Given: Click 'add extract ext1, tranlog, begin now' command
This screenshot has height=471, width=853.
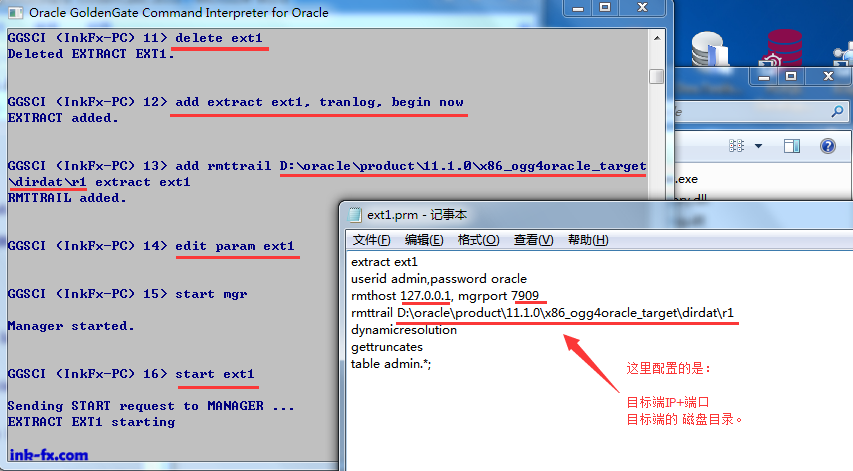Looking at the screenshot, I should (319, 102).
